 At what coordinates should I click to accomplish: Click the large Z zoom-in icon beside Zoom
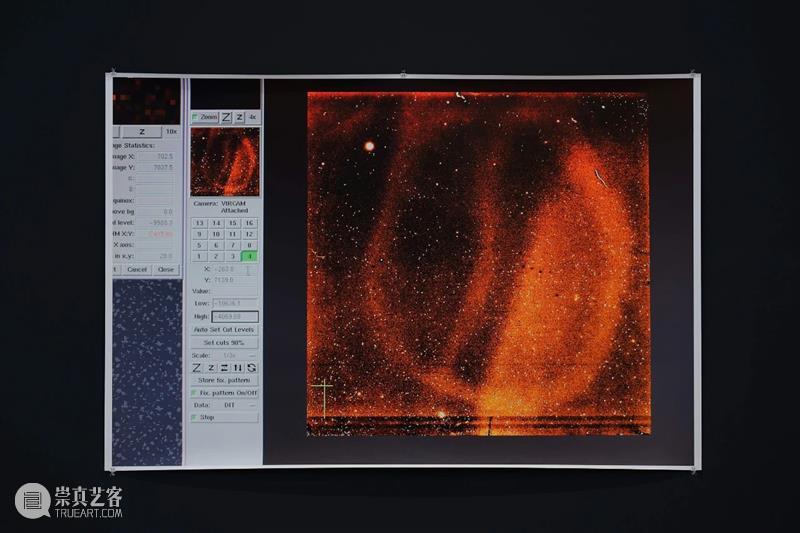226,117
